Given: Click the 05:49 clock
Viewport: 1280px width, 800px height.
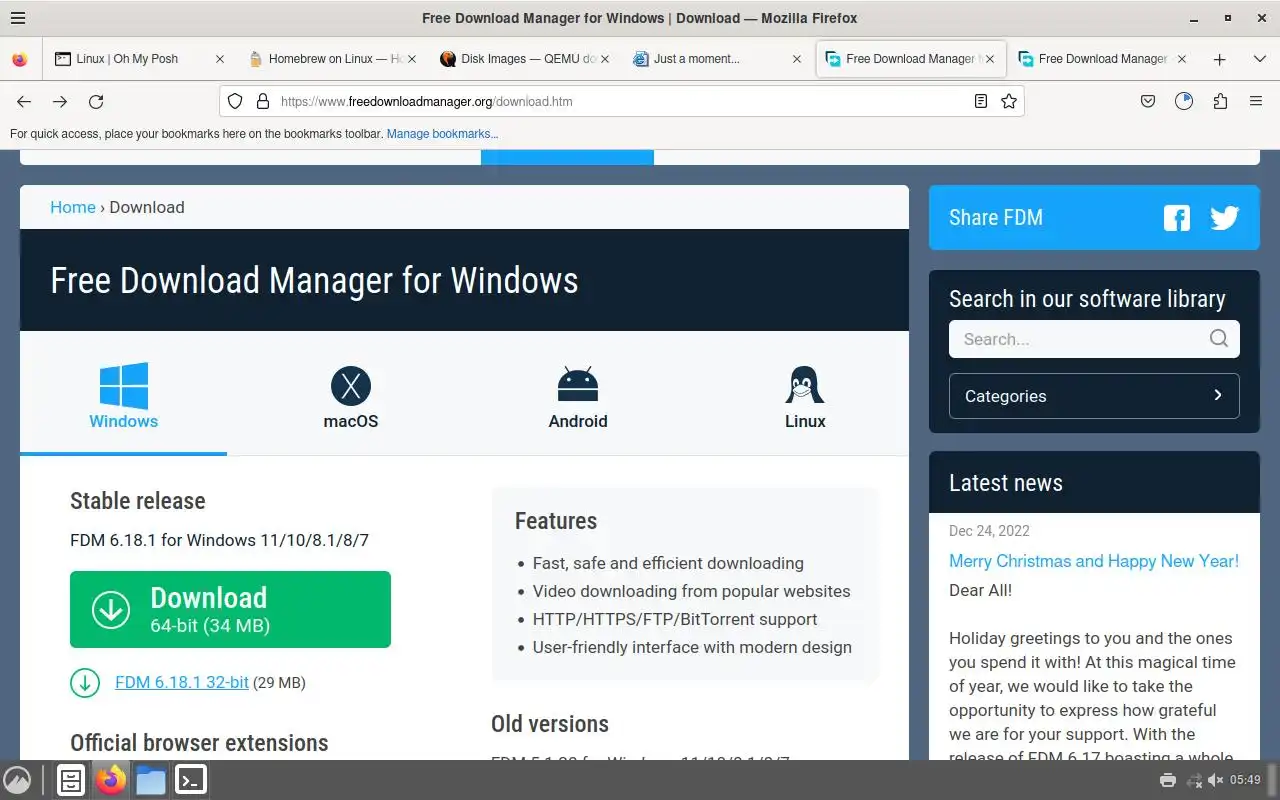Looking at the screenshot, I should [1246, 780].
